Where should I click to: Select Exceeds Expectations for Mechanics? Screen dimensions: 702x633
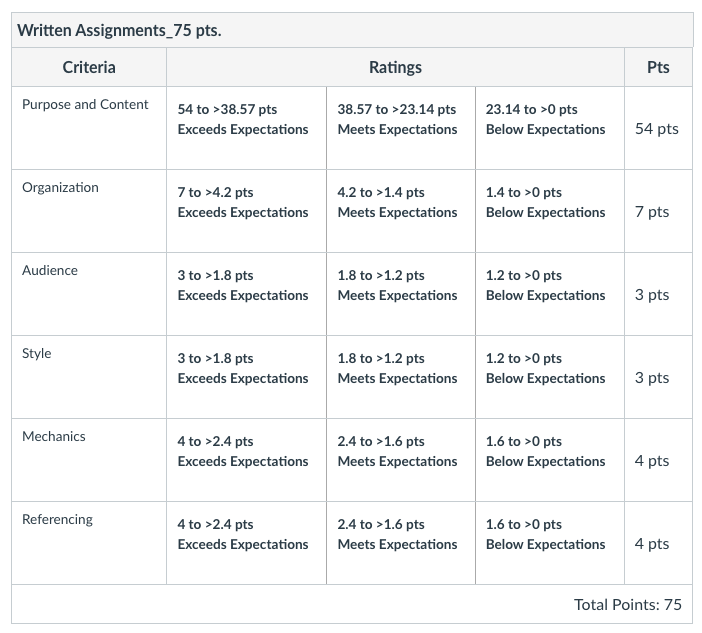(x=246, y=460)
